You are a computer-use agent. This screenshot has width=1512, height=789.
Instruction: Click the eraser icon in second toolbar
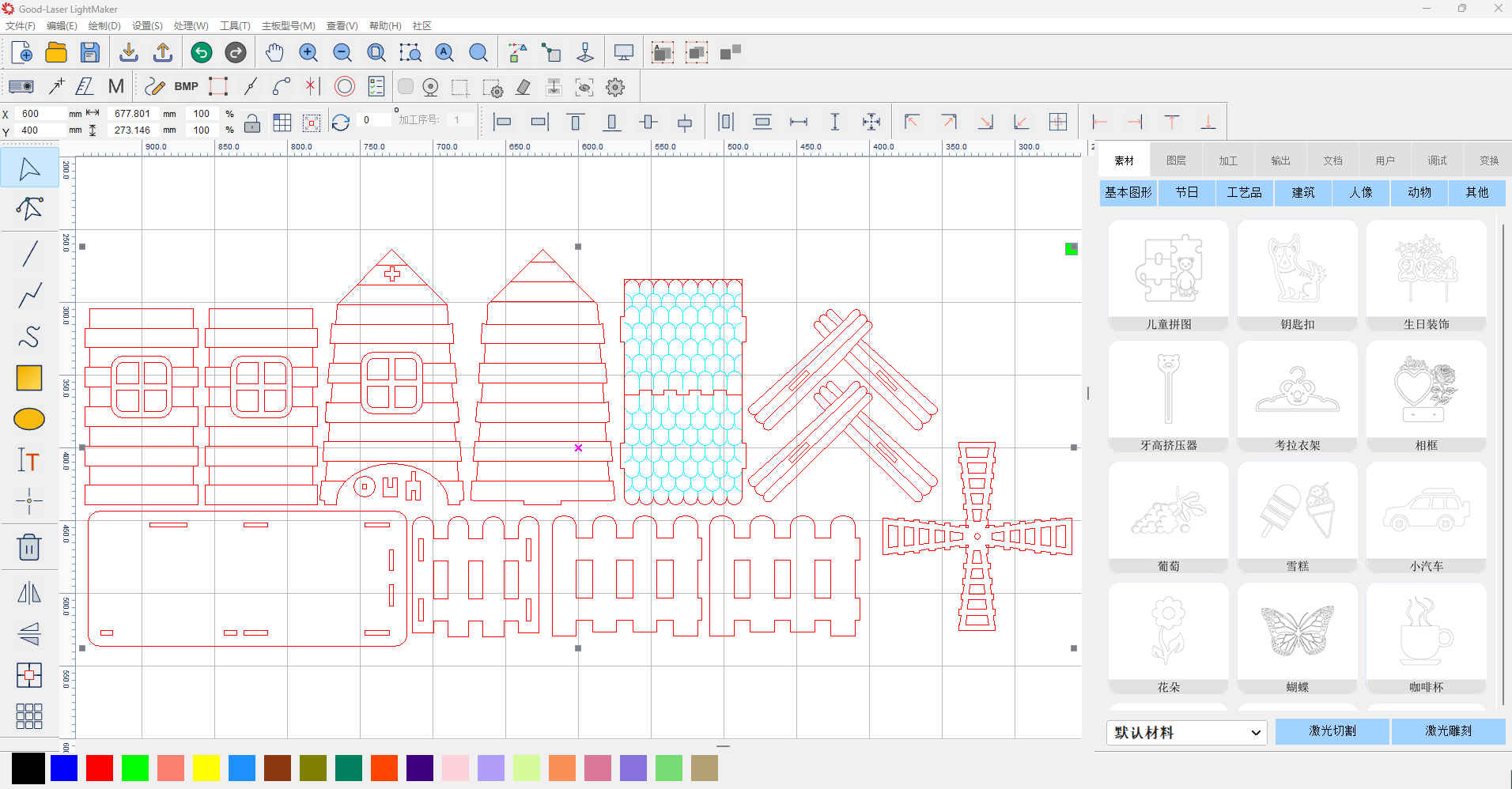[x=523, y=87]
